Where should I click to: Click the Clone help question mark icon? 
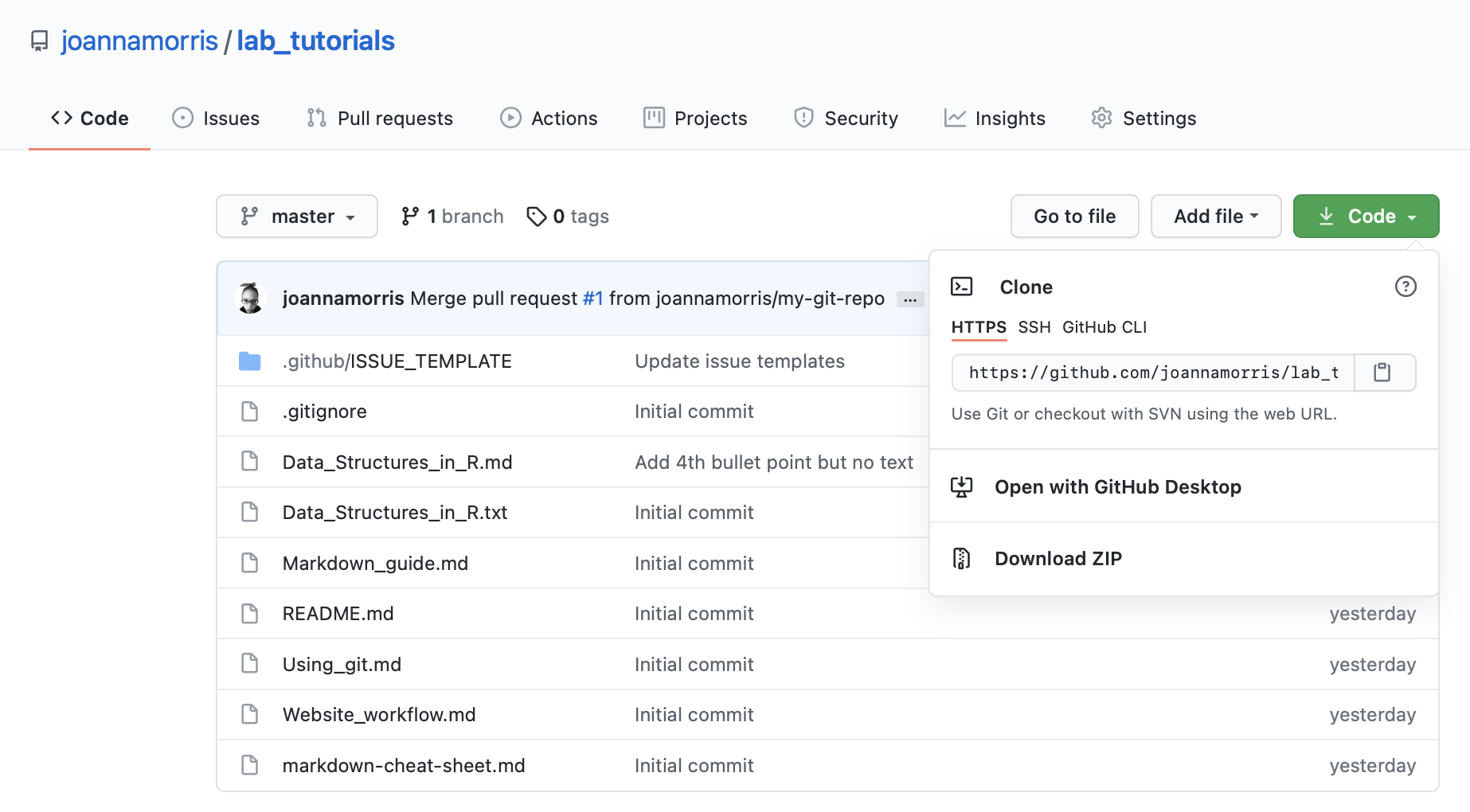click(1405, 287)
